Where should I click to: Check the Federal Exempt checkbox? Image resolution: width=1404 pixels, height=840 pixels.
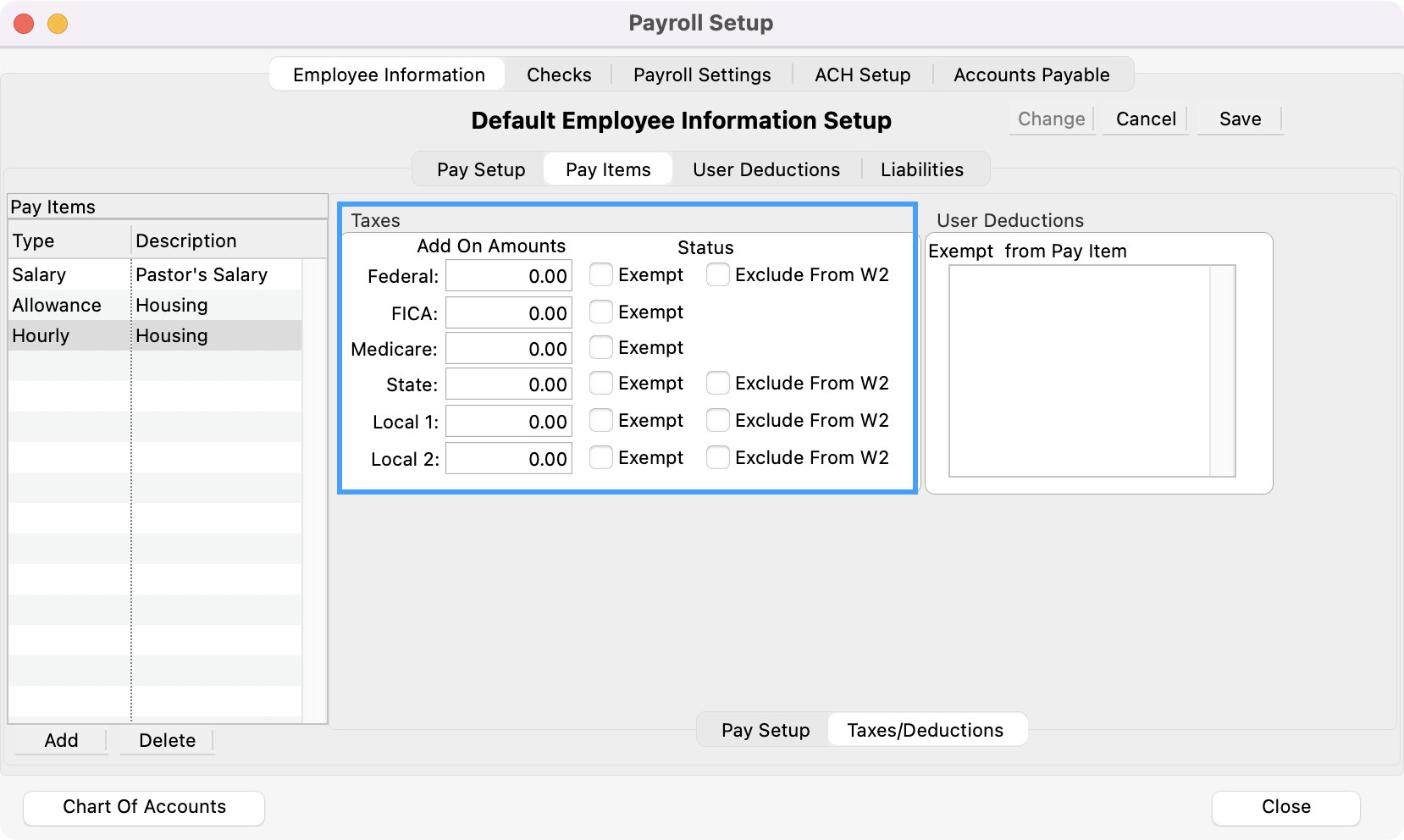click(x=601, y=275)
